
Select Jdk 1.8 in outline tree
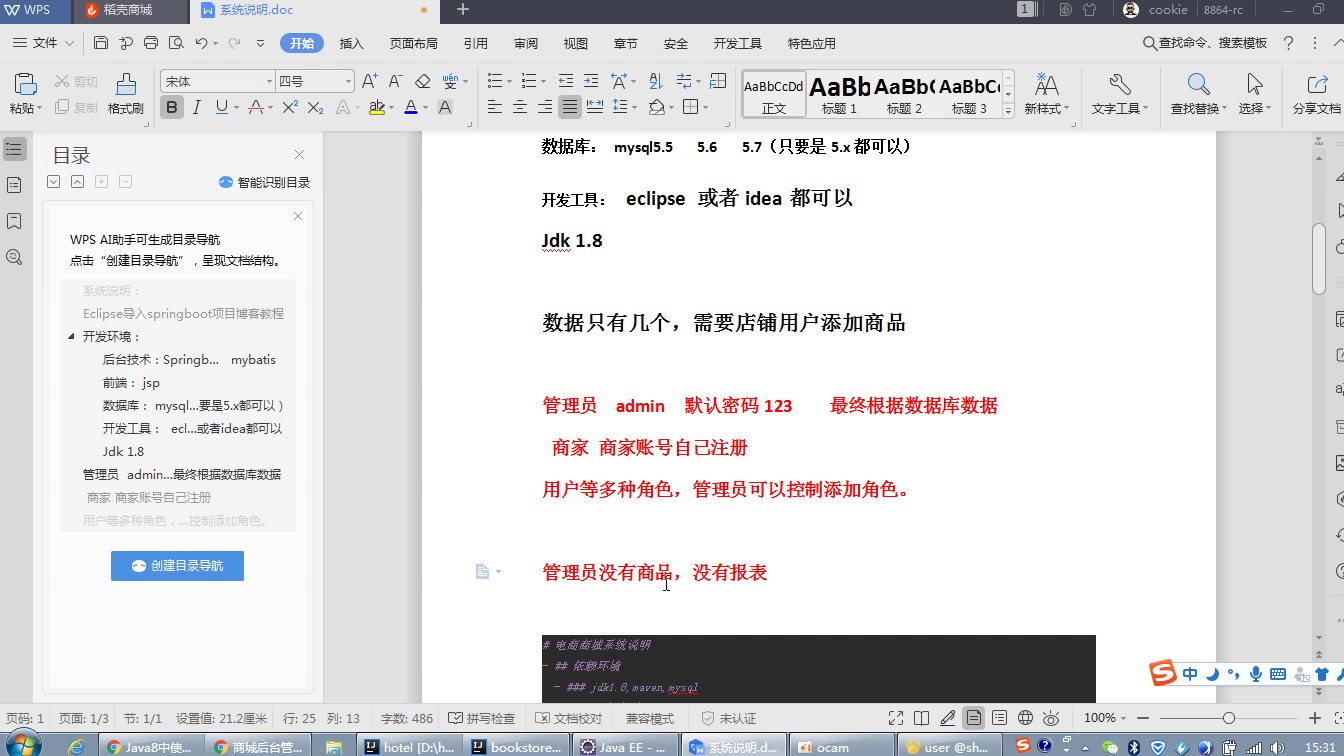coord(123,451)
